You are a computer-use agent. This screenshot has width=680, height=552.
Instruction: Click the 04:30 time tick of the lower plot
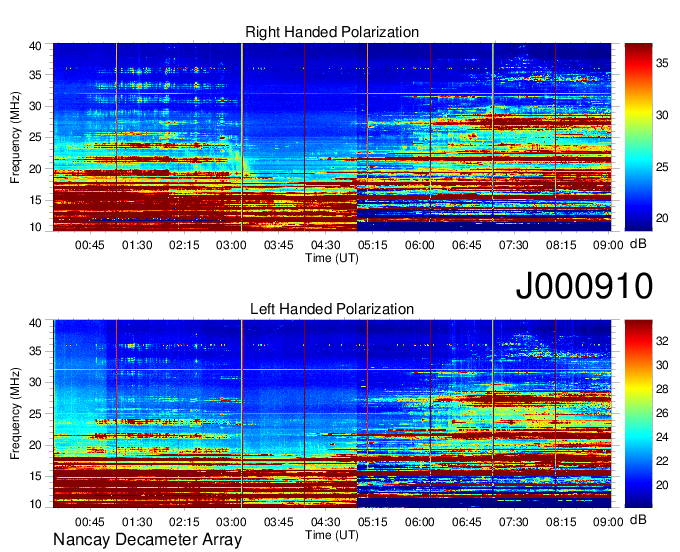(x=326, y=522)
